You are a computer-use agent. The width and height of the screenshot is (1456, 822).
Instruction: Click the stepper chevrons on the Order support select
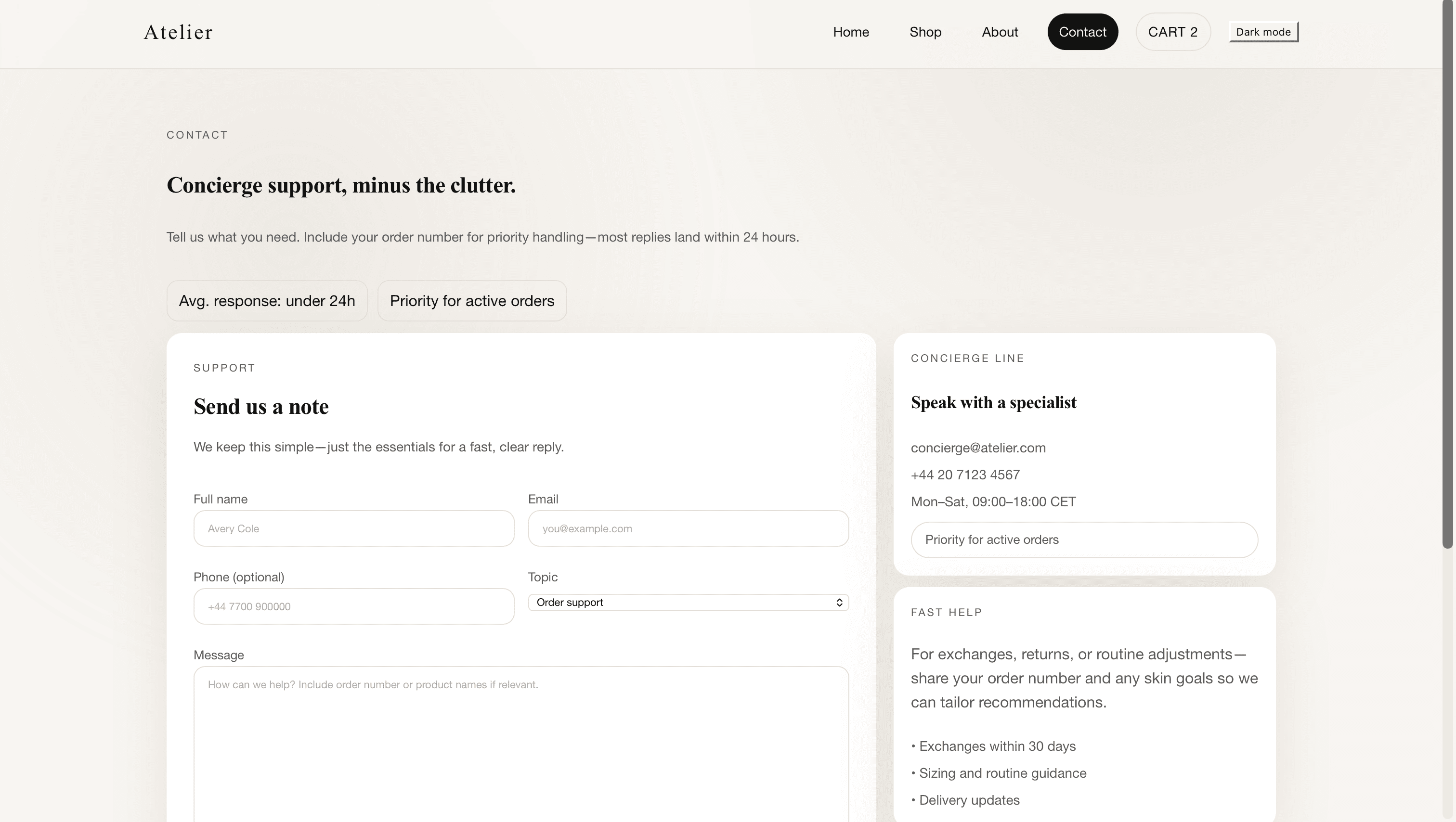click(x=839, y=602)
